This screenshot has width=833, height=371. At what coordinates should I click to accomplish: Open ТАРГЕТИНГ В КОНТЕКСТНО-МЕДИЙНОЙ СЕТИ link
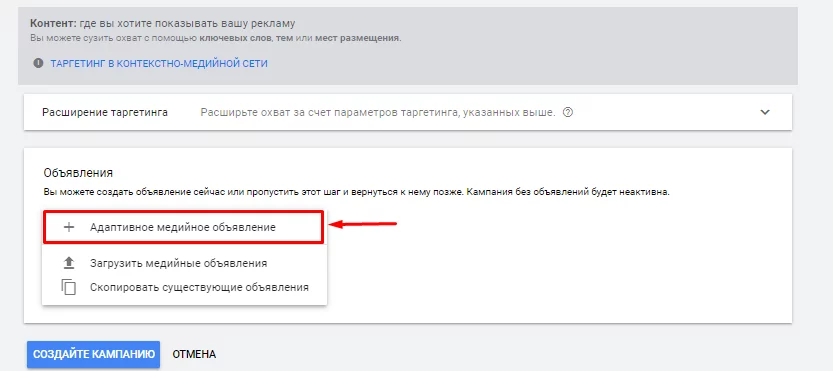[159, 63]
